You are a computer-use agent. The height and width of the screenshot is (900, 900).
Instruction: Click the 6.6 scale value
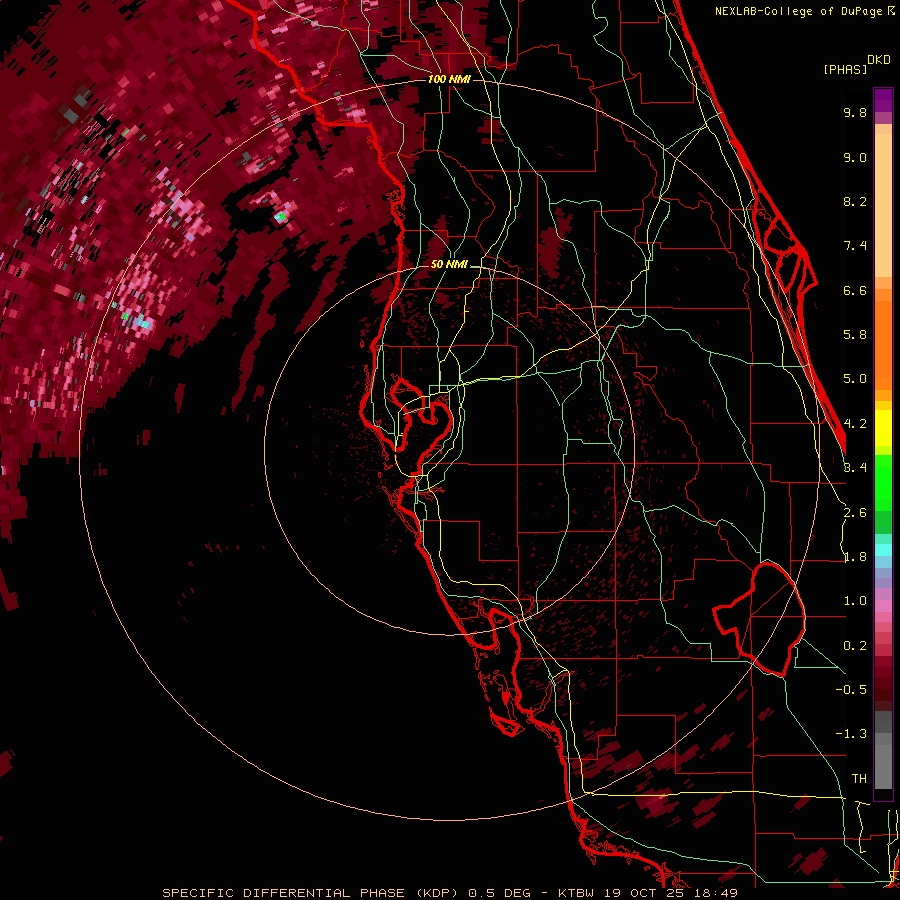point(855,290)
